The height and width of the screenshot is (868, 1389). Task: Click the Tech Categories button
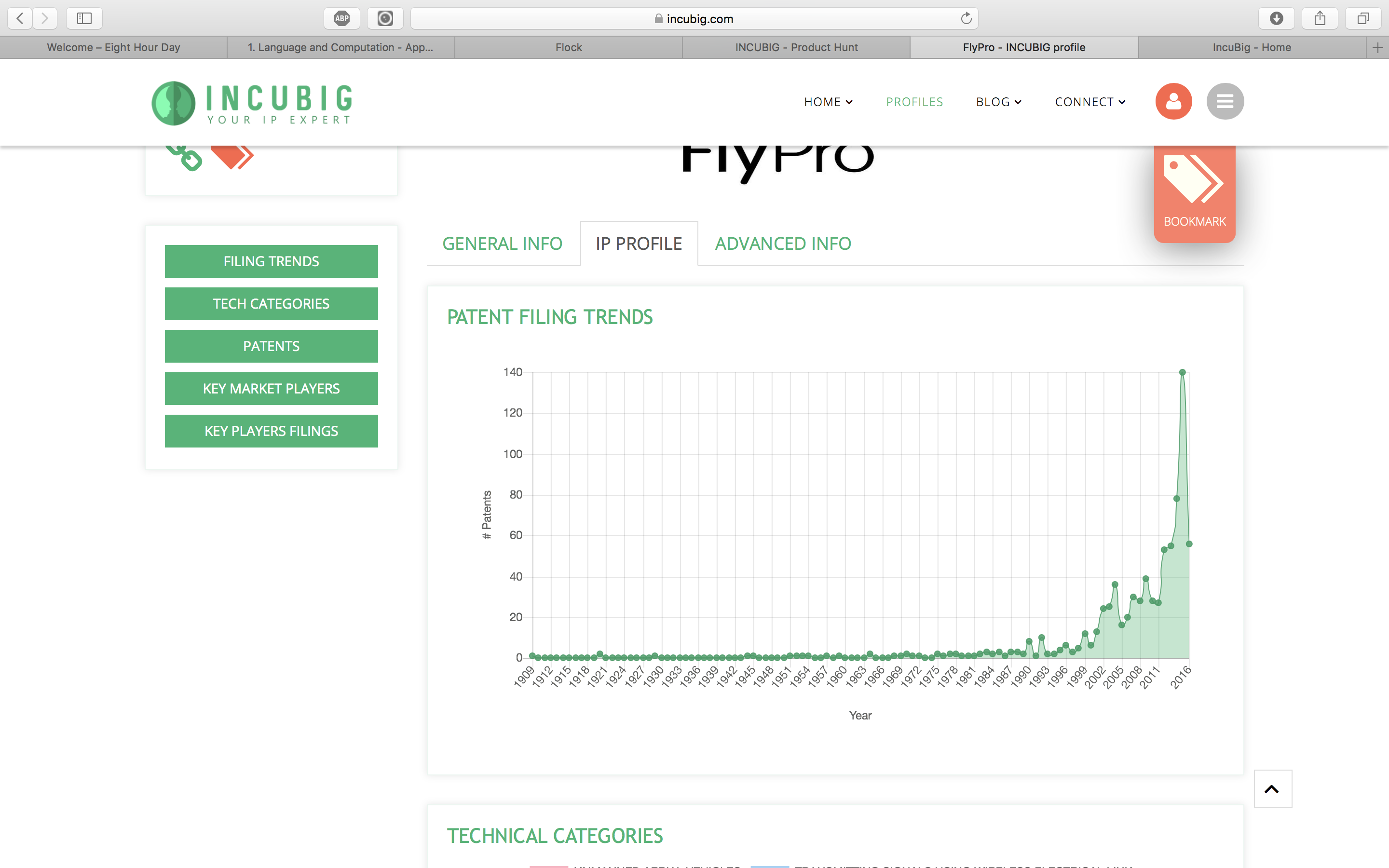click(271, 304)
